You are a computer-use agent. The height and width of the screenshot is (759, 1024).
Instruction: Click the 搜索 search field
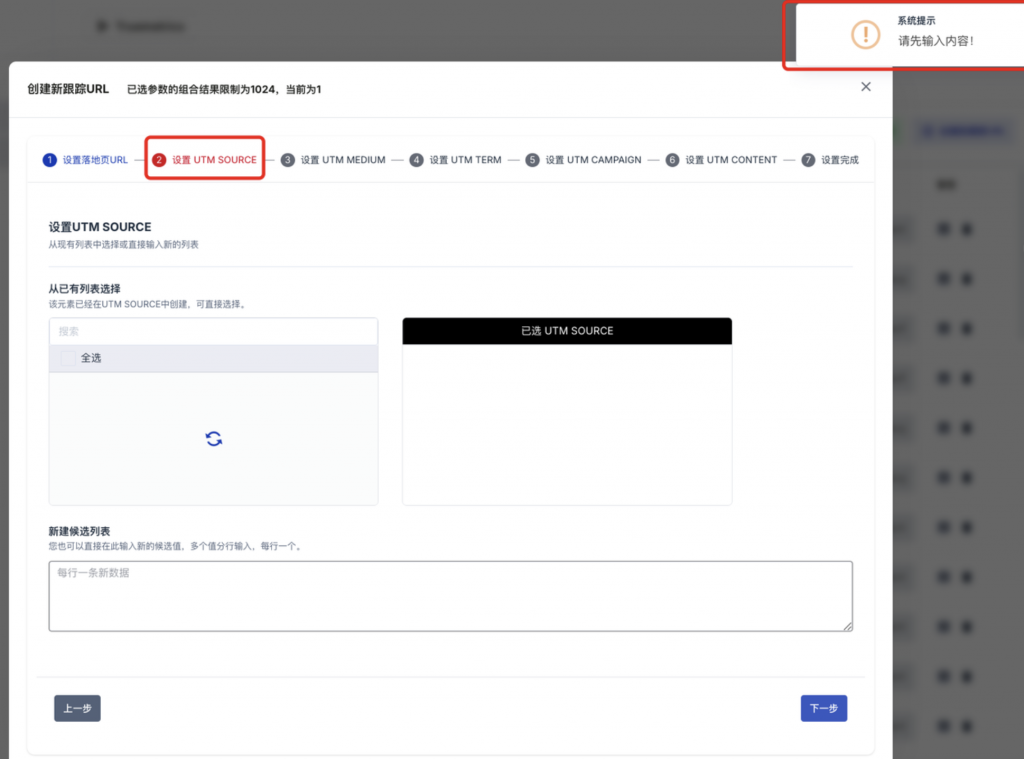tap(214, 331)
